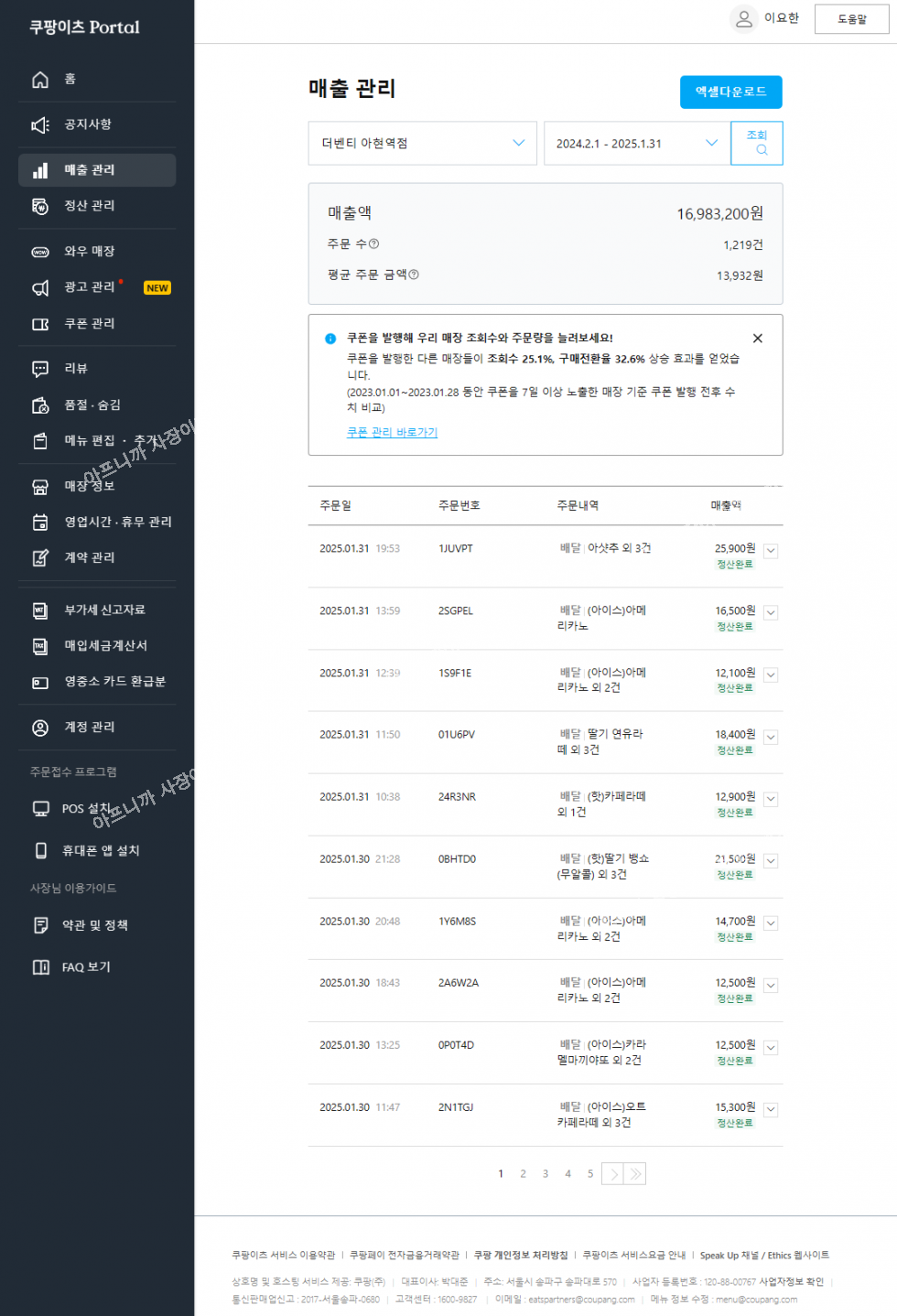The height and width of the screenshot is (1316, 897).
Task: Click the 엑셀다운로드 button
Action: pyautogui.click(x=730, y=92)
